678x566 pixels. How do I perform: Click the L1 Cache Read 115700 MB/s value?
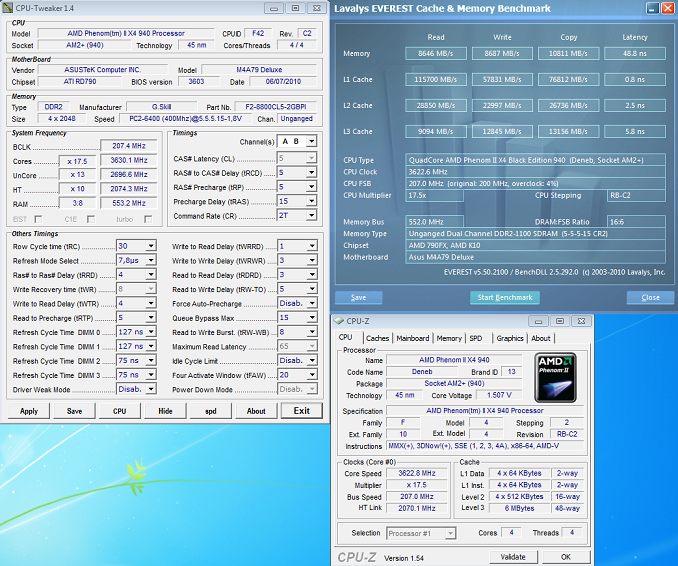click(x=436, y=80)
